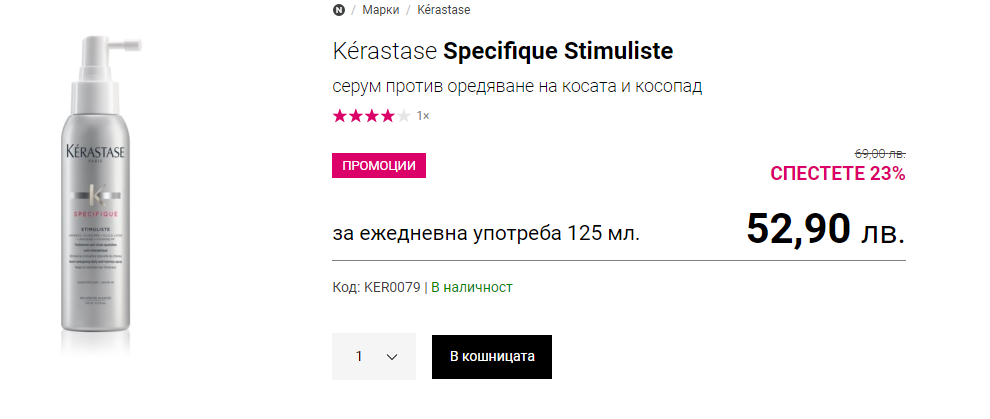990x419 pixels.
Task: Select the second rating star
Action: click(x=356, y=116)
